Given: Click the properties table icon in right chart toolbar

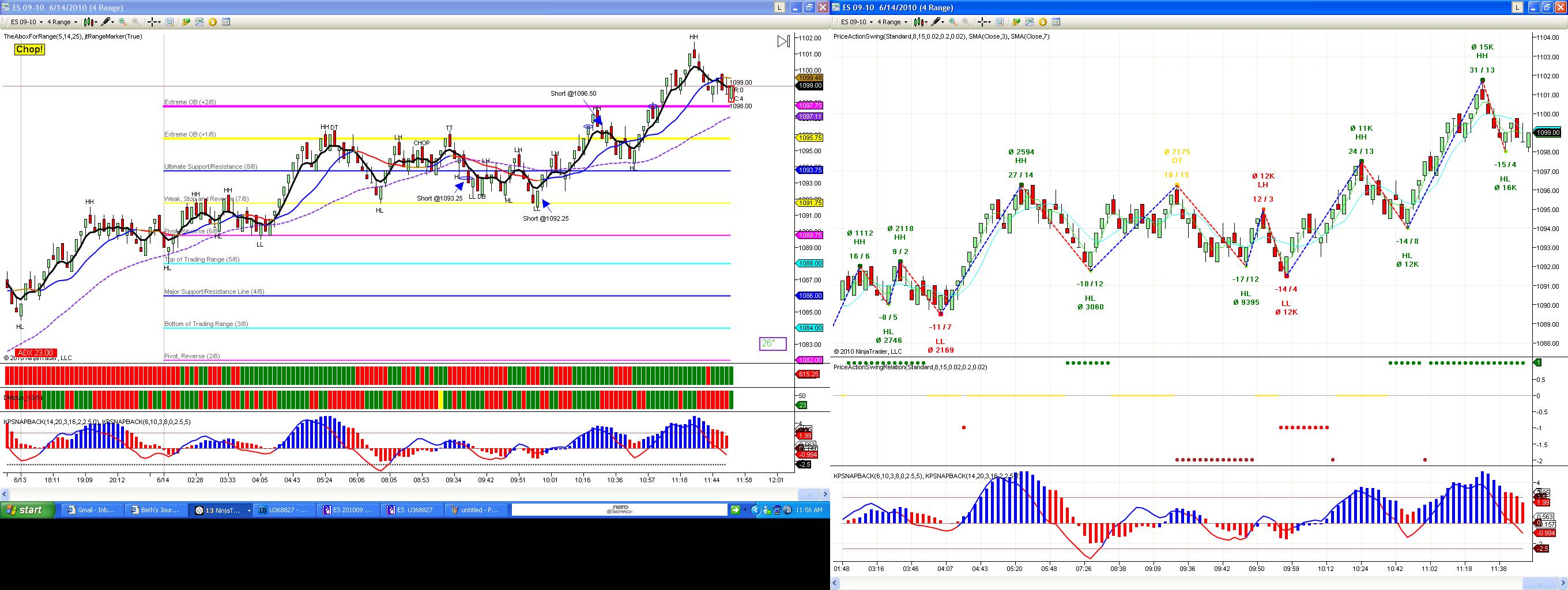Looking at the screenshot, I should (x=1056, y=22).
